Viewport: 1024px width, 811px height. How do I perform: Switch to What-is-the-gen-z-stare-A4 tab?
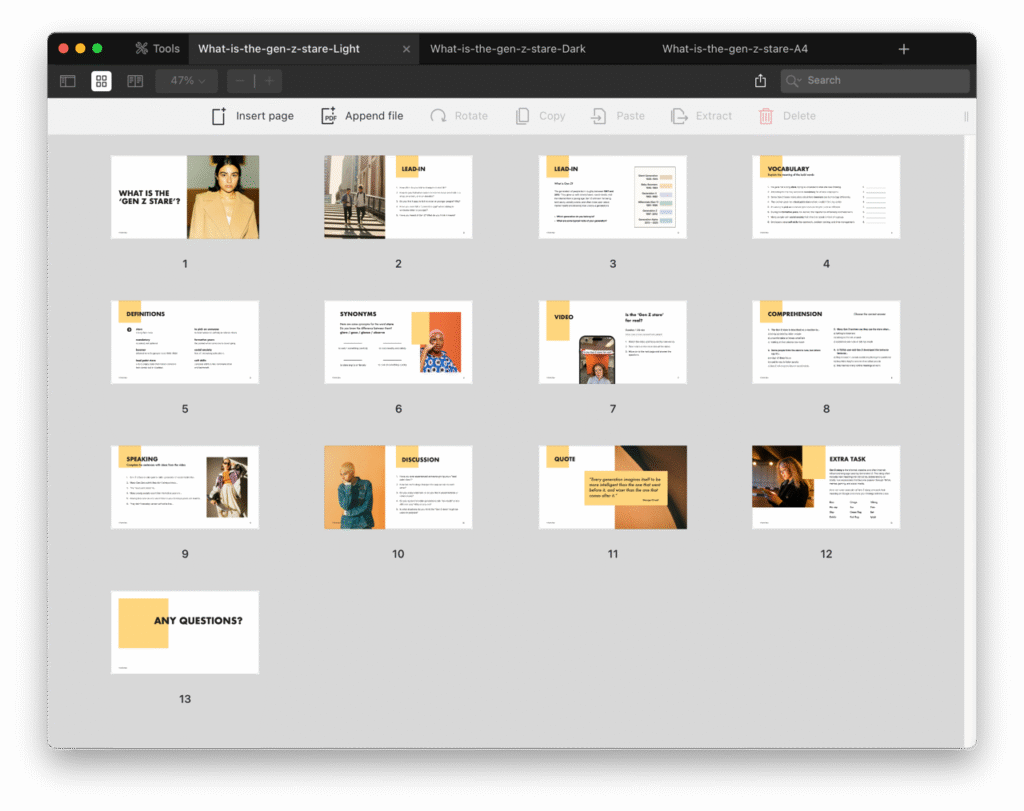click(x=734, y=49)
